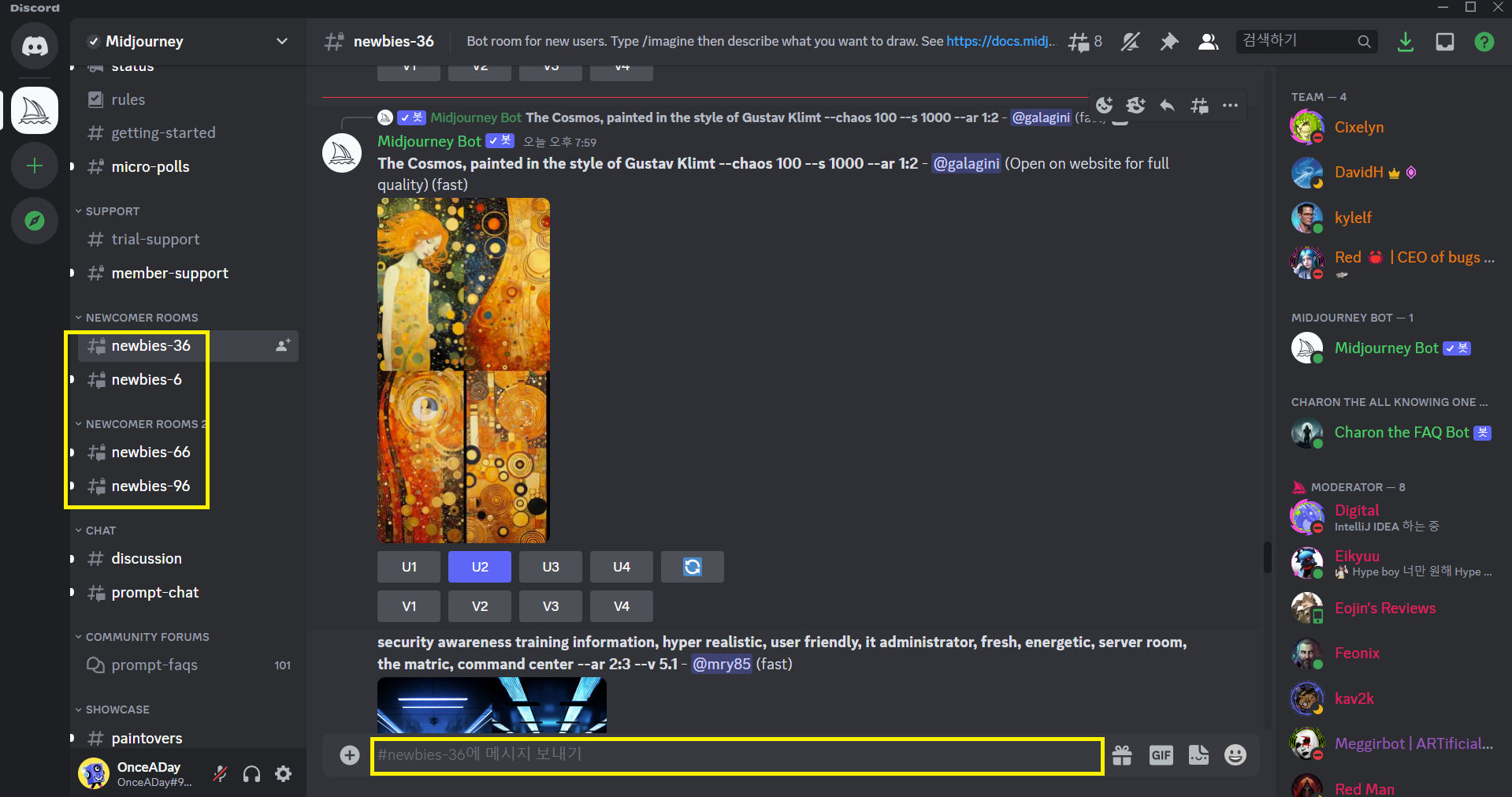Open the discussion channel
The image size is (1512, 797).
[188, 558]
